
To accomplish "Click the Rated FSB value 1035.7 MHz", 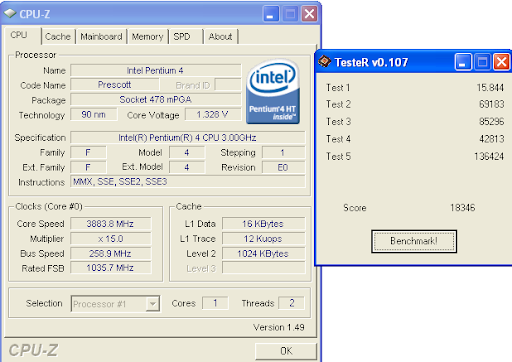I will (x=111, y=268).
